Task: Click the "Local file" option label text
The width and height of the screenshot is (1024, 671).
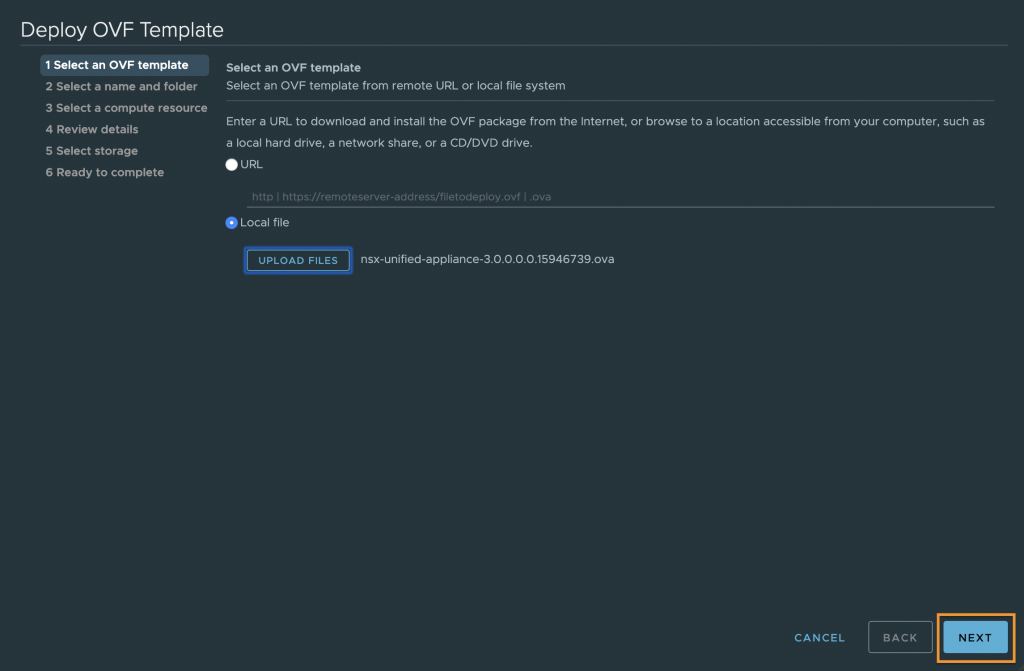Action: tap(264, 223)
